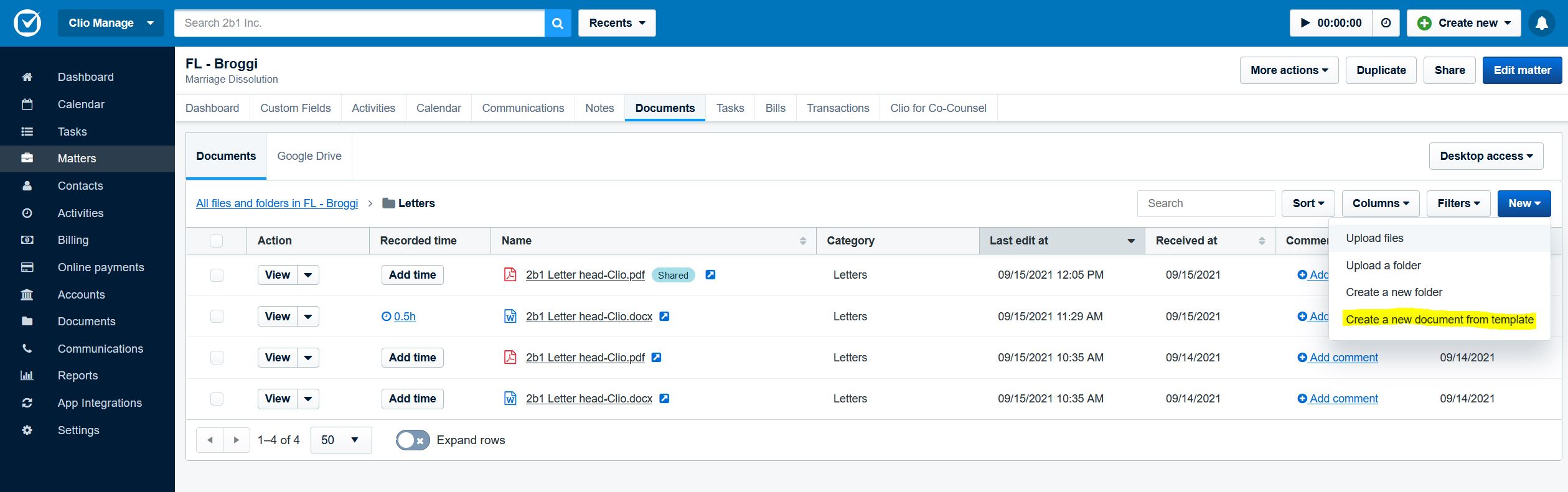Click the Communications phone icon

pyautogui.click(x=27, y=349)
